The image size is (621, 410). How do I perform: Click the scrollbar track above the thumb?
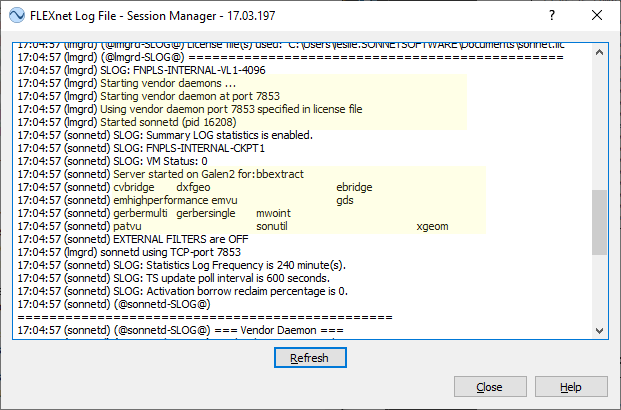pos(599,125)
